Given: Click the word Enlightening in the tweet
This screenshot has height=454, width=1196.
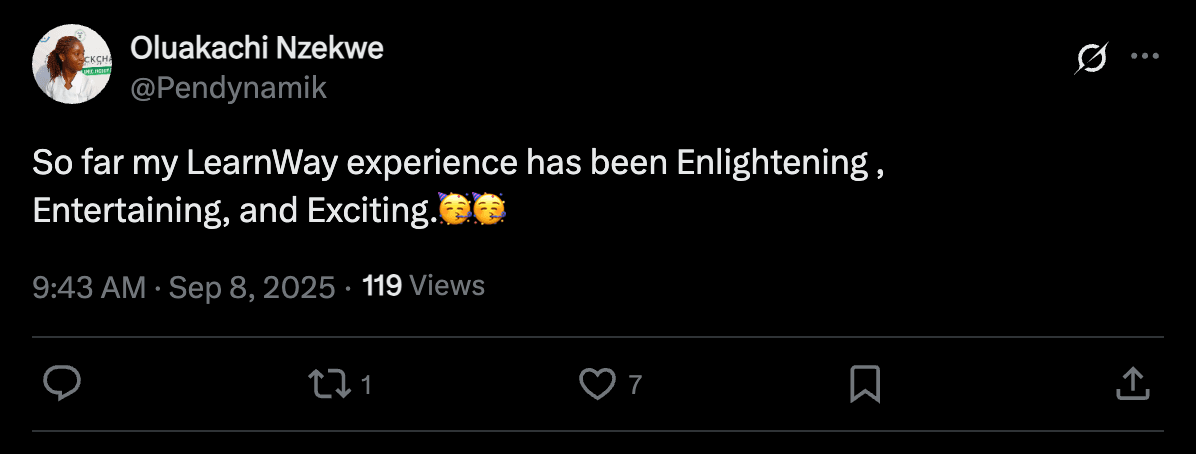Looking at the screenshot, I should point(771,163).
